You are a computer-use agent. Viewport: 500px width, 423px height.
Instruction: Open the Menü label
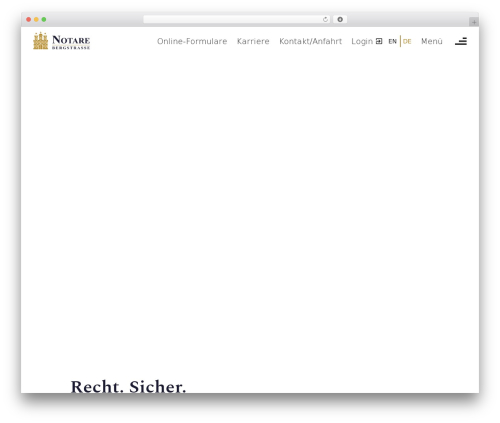[x=432, y=41]
